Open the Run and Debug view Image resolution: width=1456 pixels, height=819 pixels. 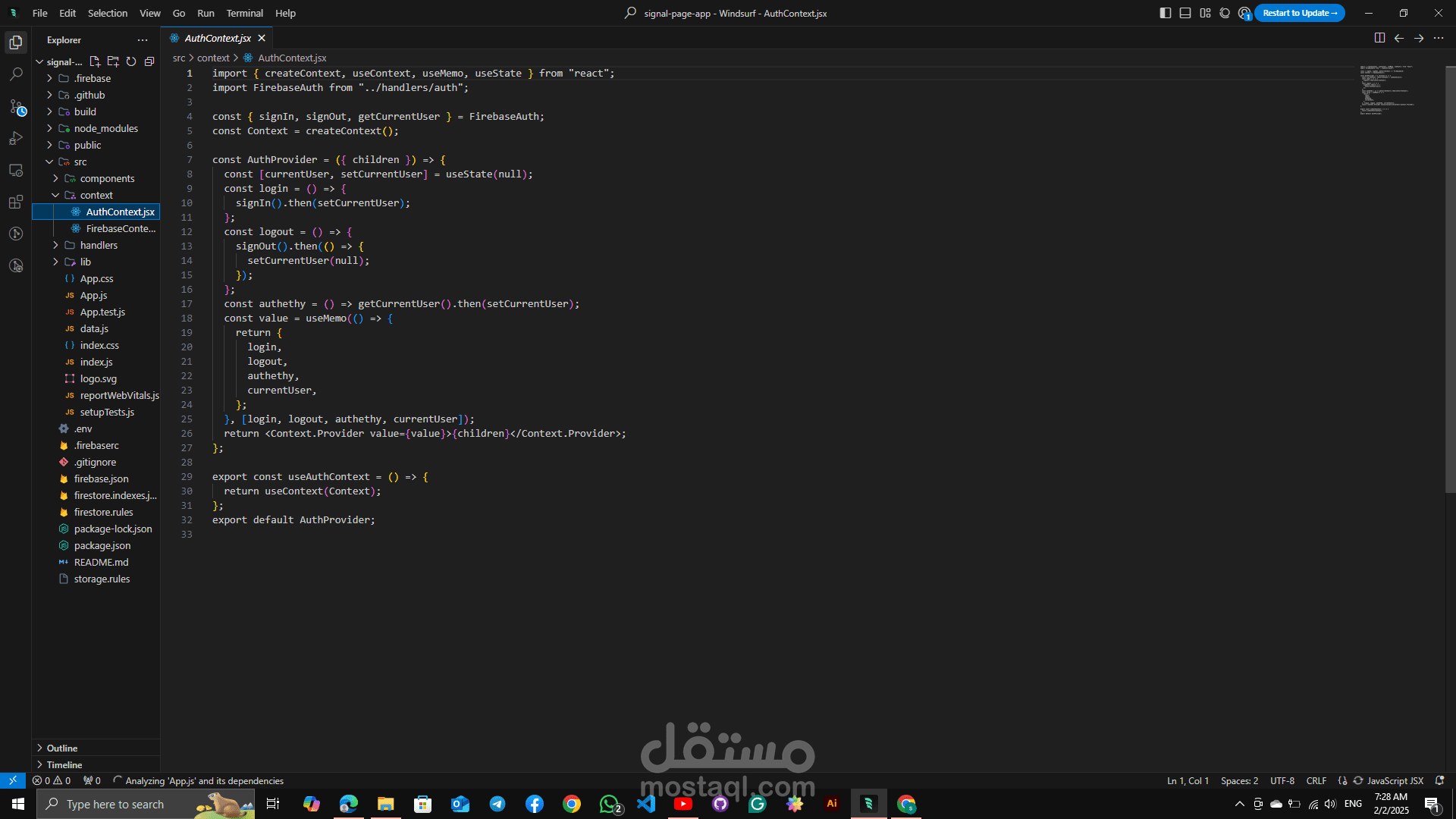click(x=16, y=138)
